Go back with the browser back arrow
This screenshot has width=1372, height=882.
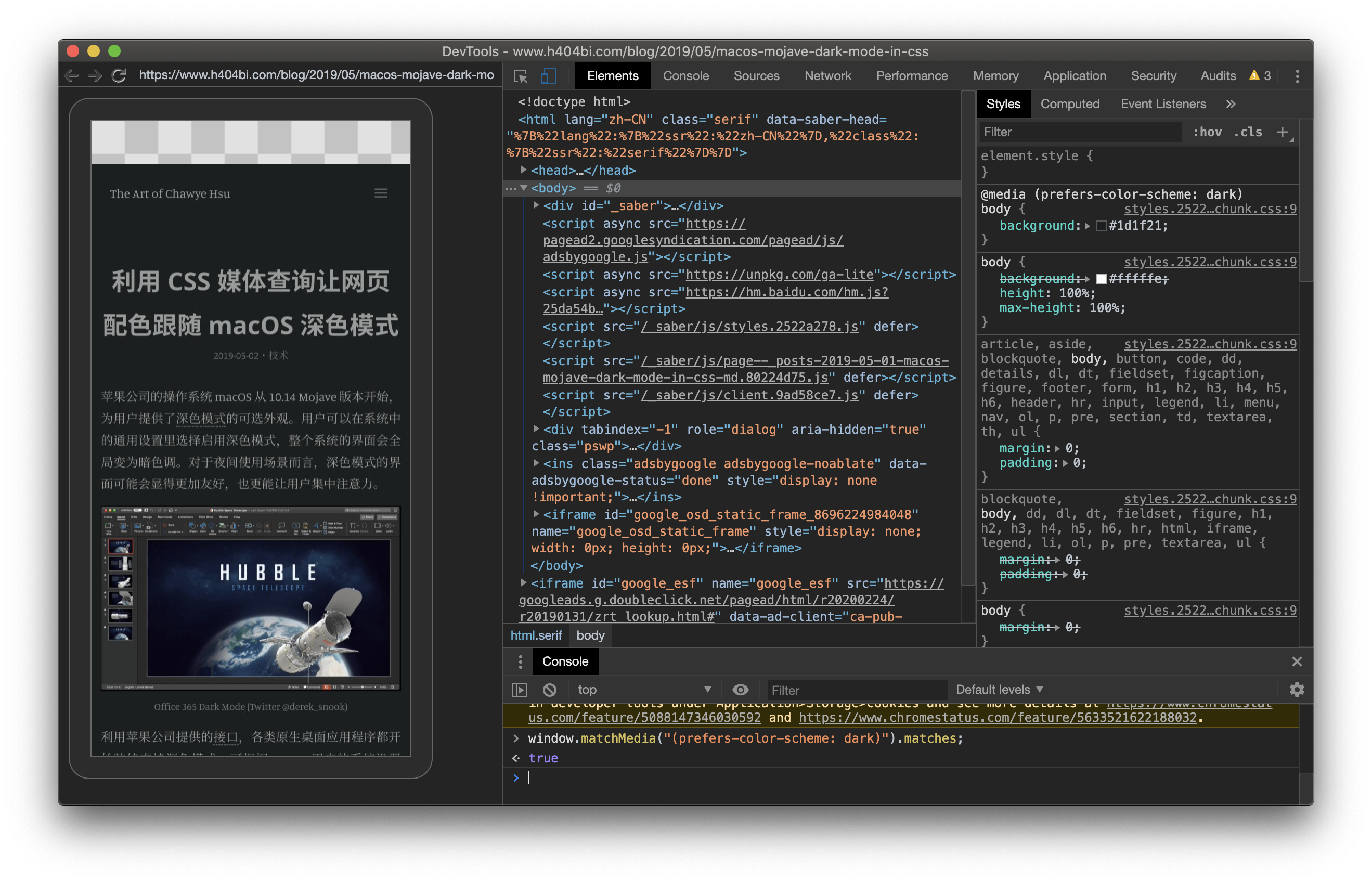(72, 75)
